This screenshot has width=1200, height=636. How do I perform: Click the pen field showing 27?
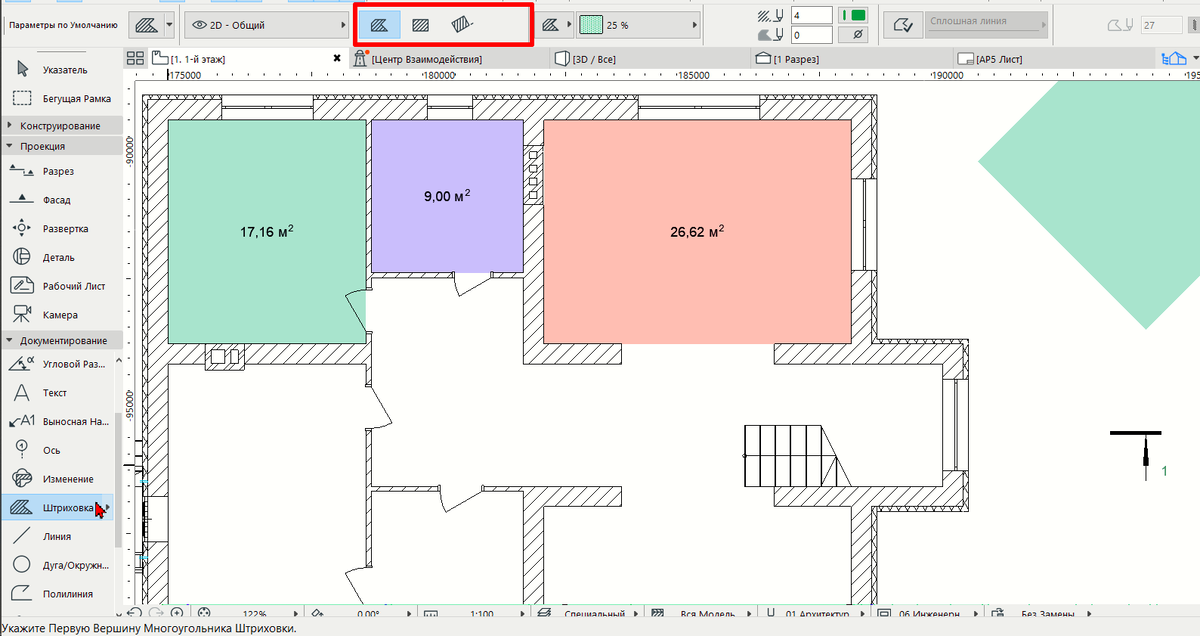[1161, 24]
